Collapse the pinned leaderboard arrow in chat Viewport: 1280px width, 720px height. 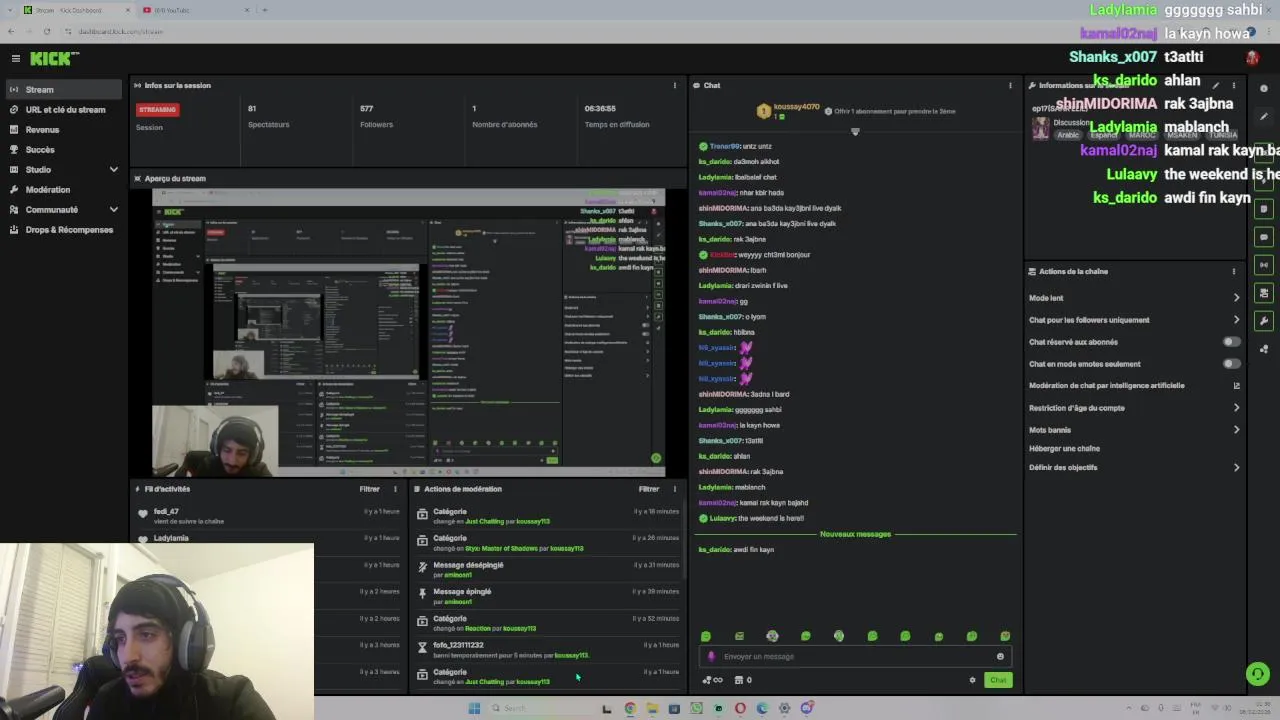(855, 131)
